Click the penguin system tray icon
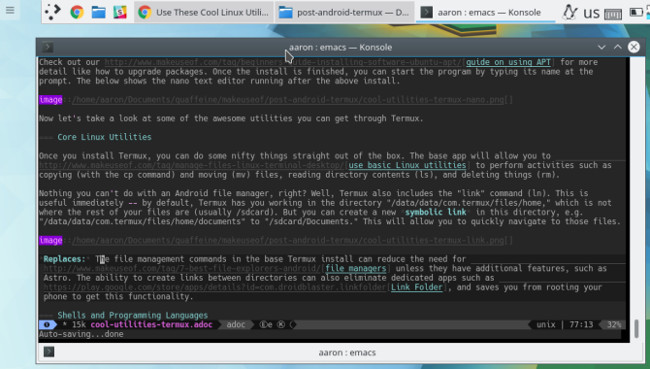 coord(570,12)
